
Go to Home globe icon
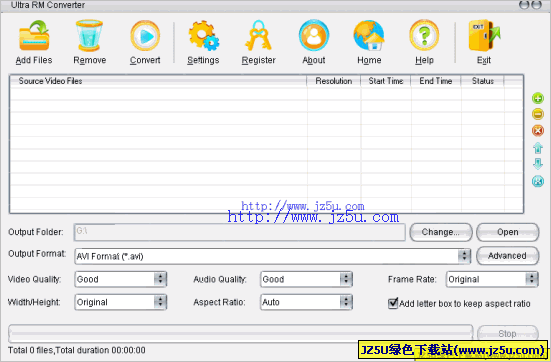coord(369,35)
